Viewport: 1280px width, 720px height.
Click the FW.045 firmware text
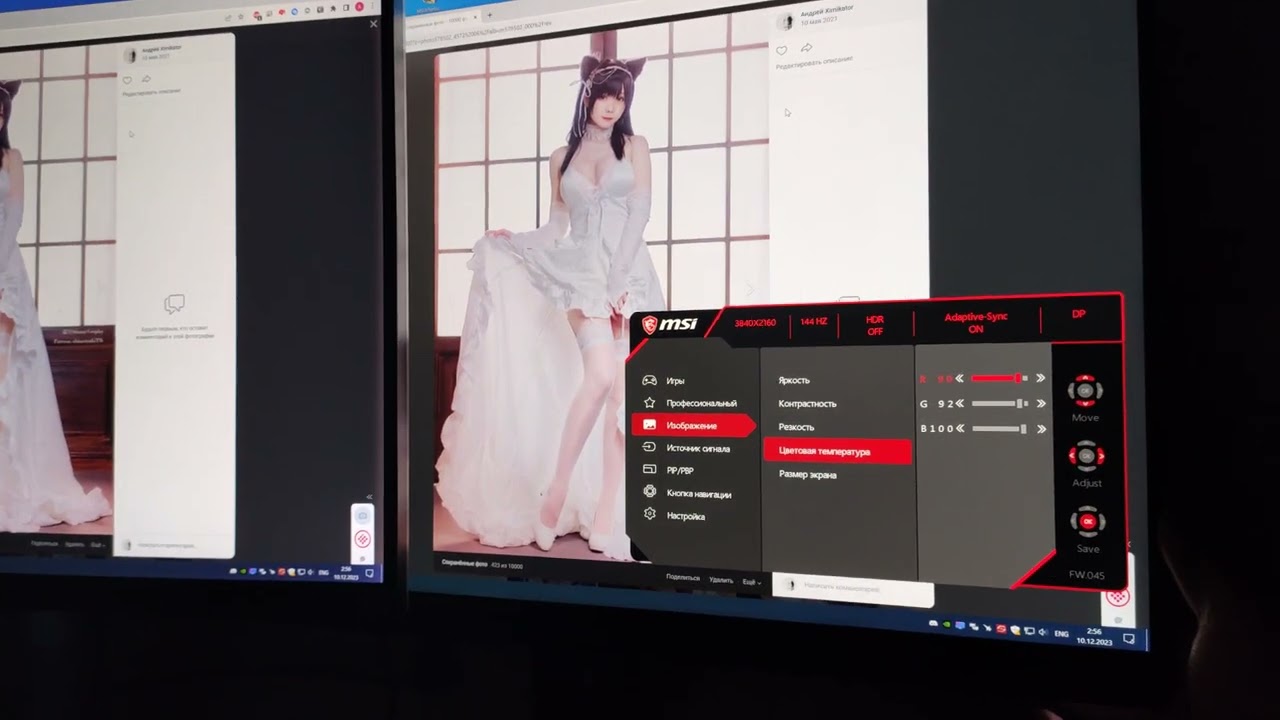1087,575
